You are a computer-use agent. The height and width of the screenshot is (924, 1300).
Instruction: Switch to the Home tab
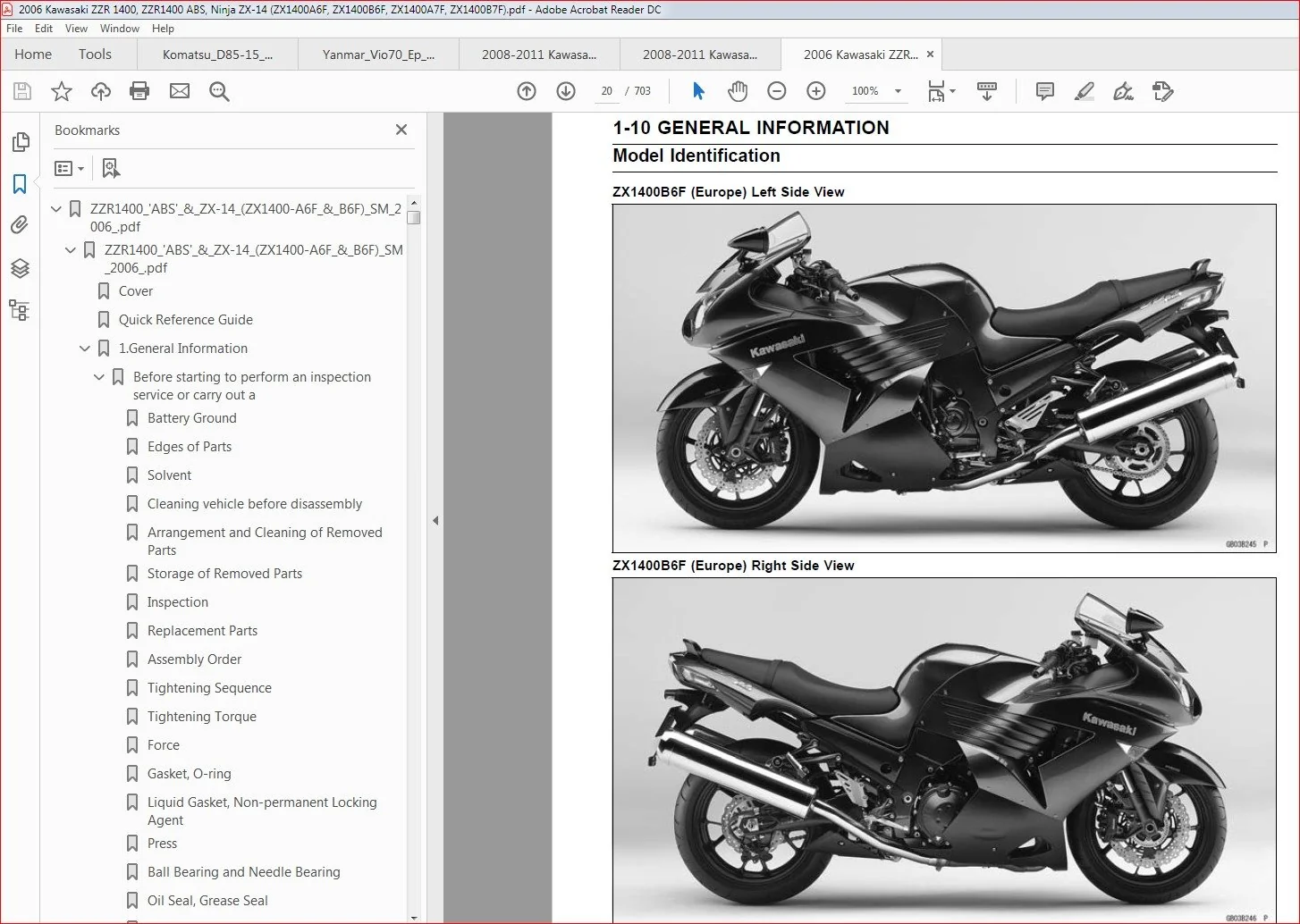(33, 55)
